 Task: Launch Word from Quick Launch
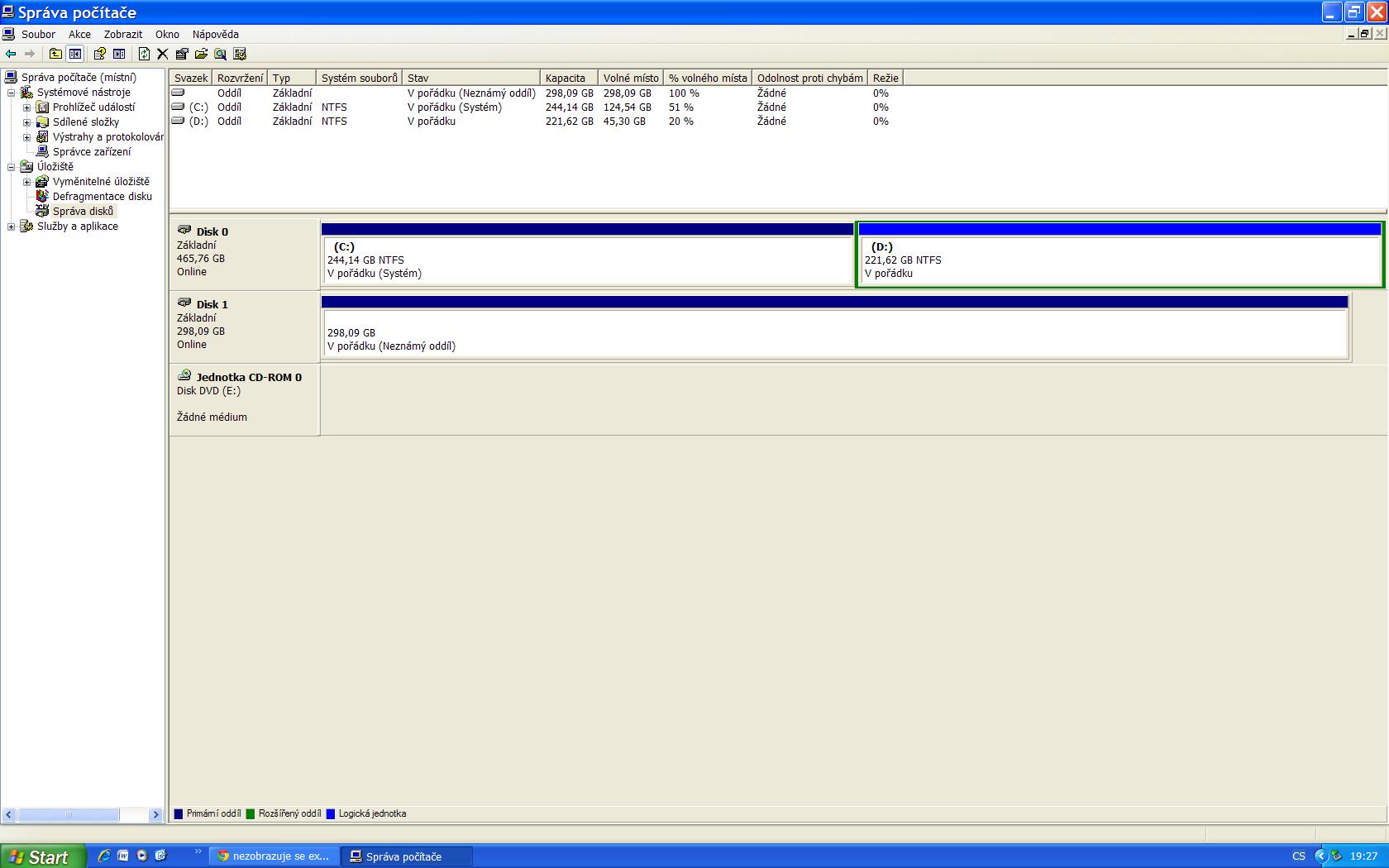[x=123, y=856]
